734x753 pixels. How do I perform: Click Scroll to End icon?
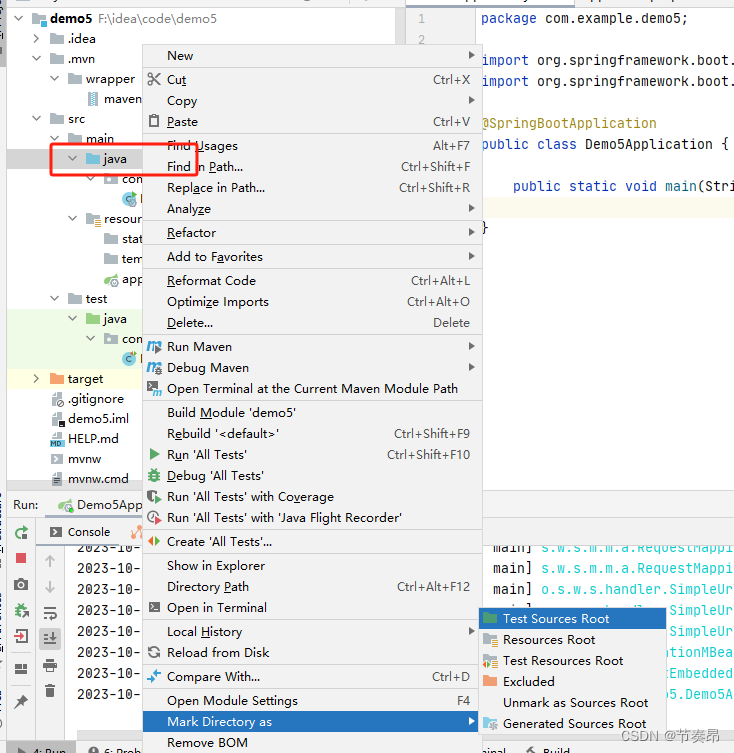[50, 639]
